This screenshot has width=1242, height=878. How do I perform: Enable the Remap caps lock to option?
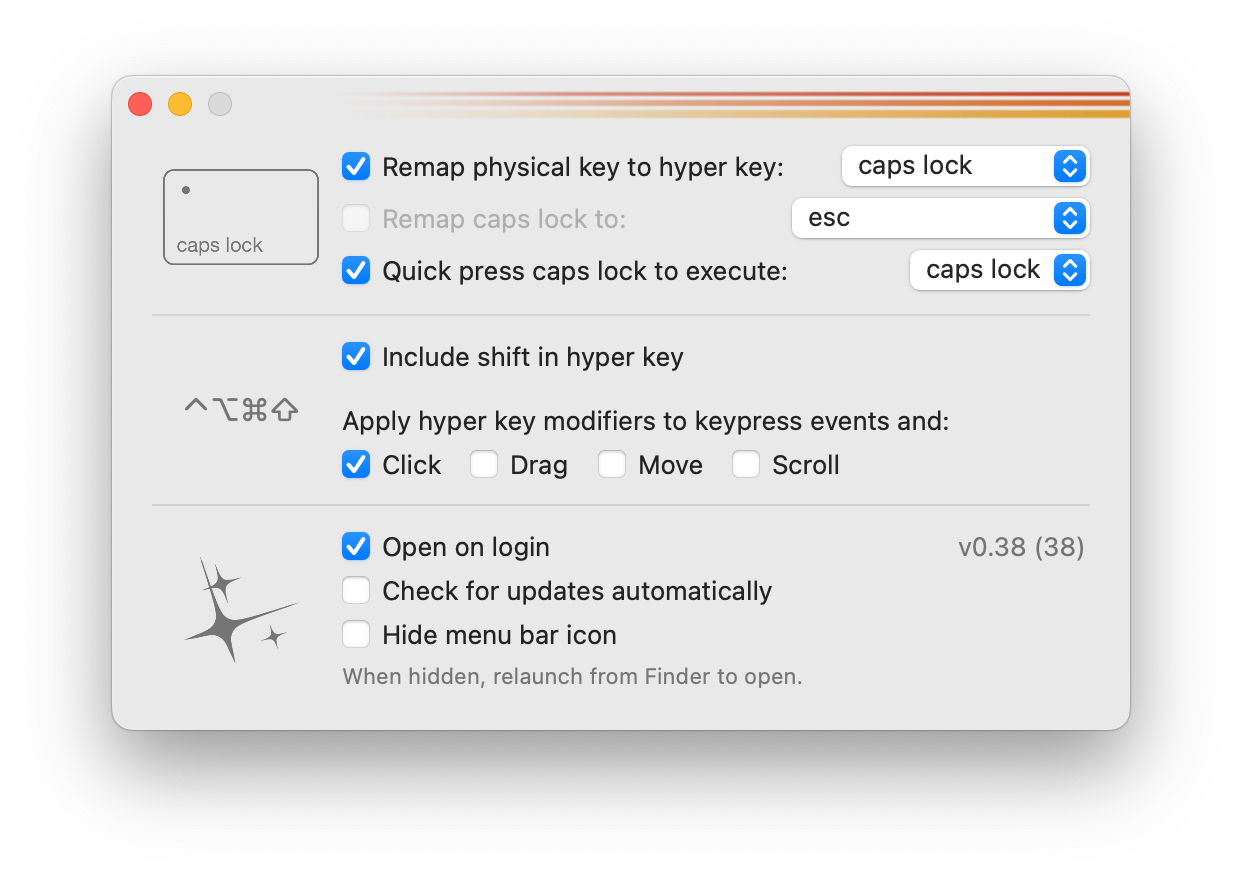click(x=356, y=219)
